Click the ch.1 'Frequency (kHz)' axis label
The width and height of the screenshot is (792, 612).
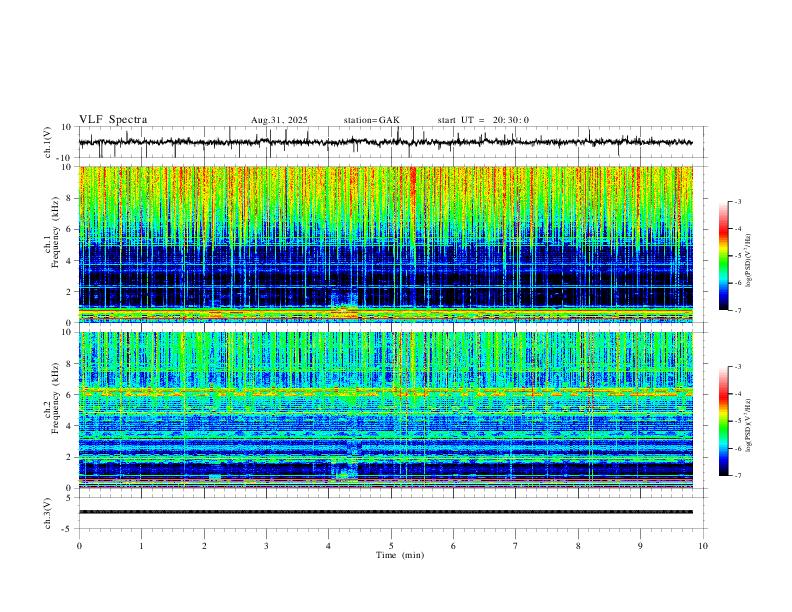(x=55, y=232)
